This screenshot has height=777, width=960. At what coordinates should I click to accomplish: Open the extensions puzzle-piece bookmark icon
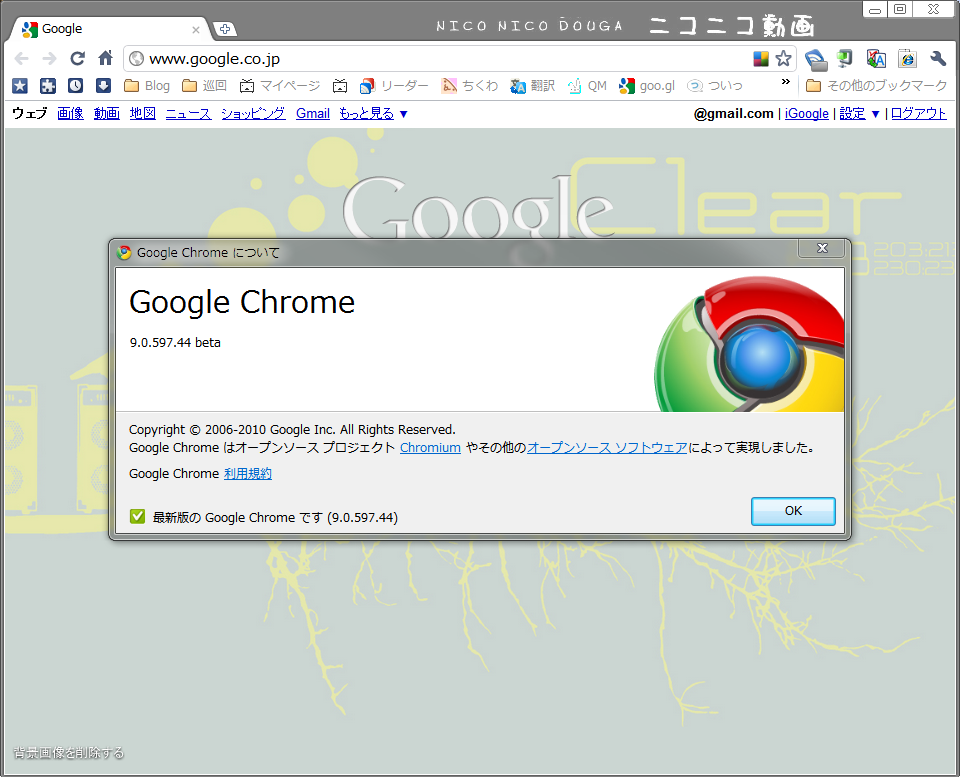pyautogui.click(x=48, y=86)
